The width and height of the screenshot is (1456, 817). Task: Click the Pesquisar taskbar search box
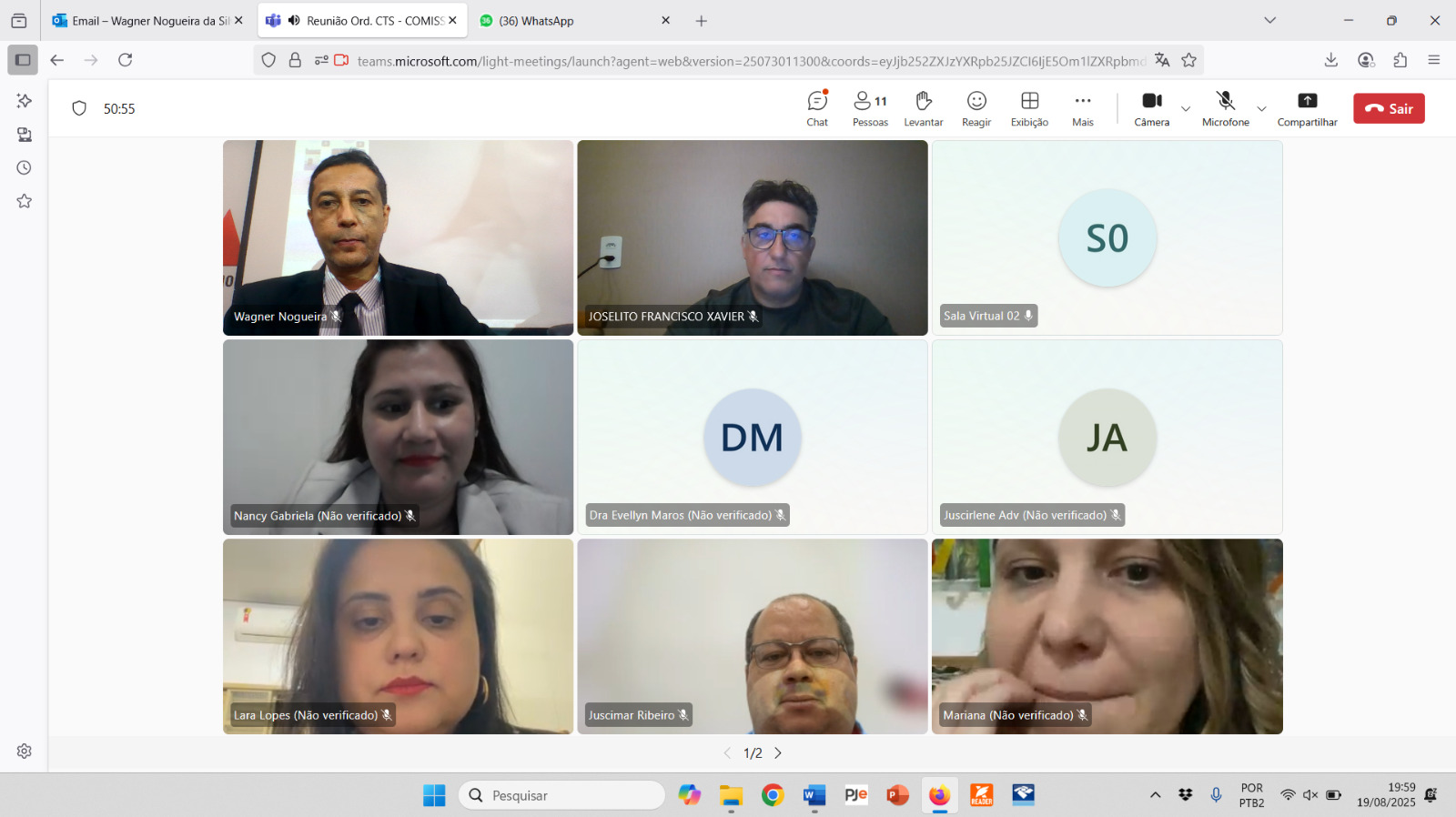click(x=561, y=795)
